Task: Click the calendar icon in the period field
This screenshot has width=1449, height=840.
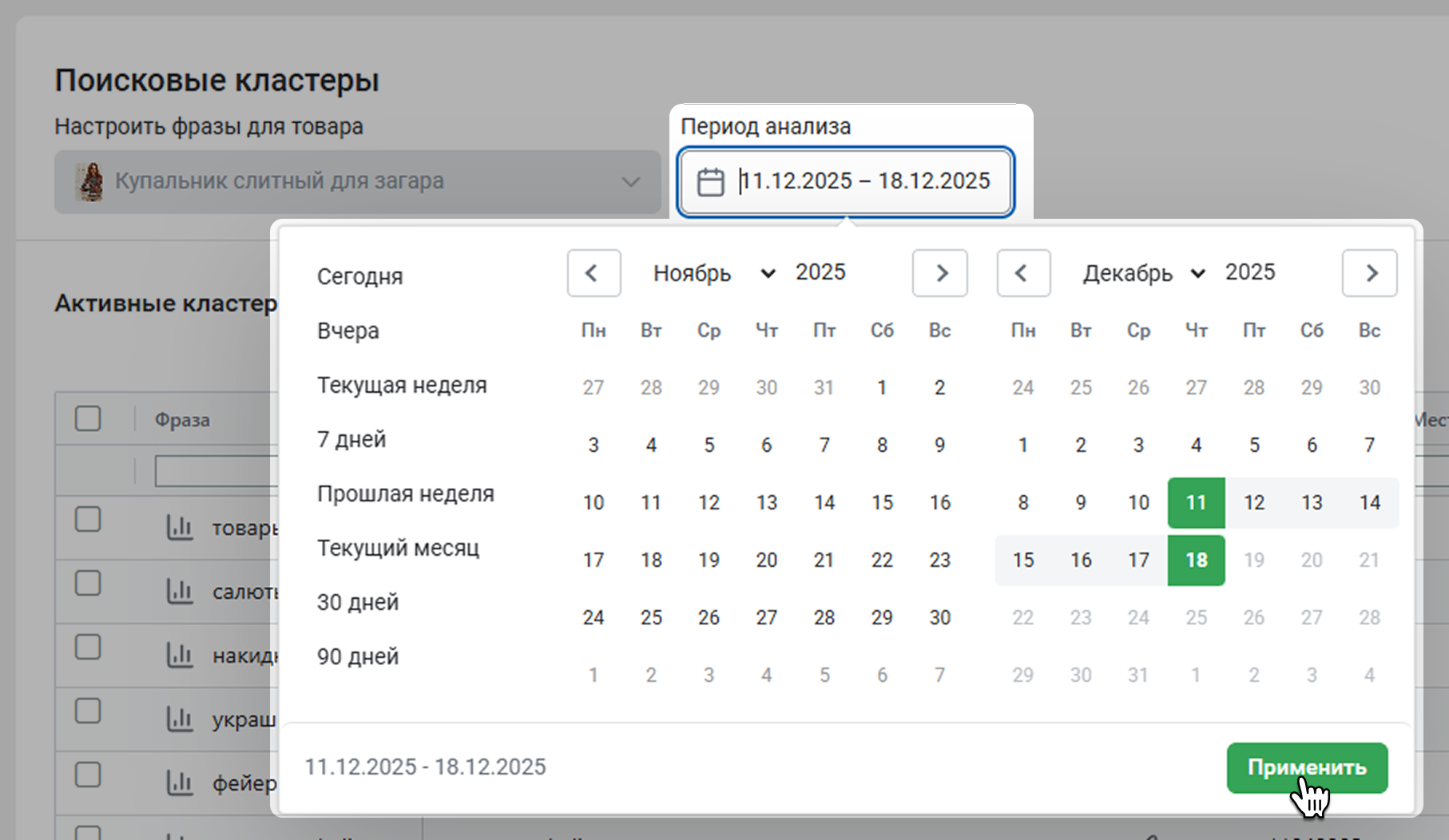Action: 710,182
